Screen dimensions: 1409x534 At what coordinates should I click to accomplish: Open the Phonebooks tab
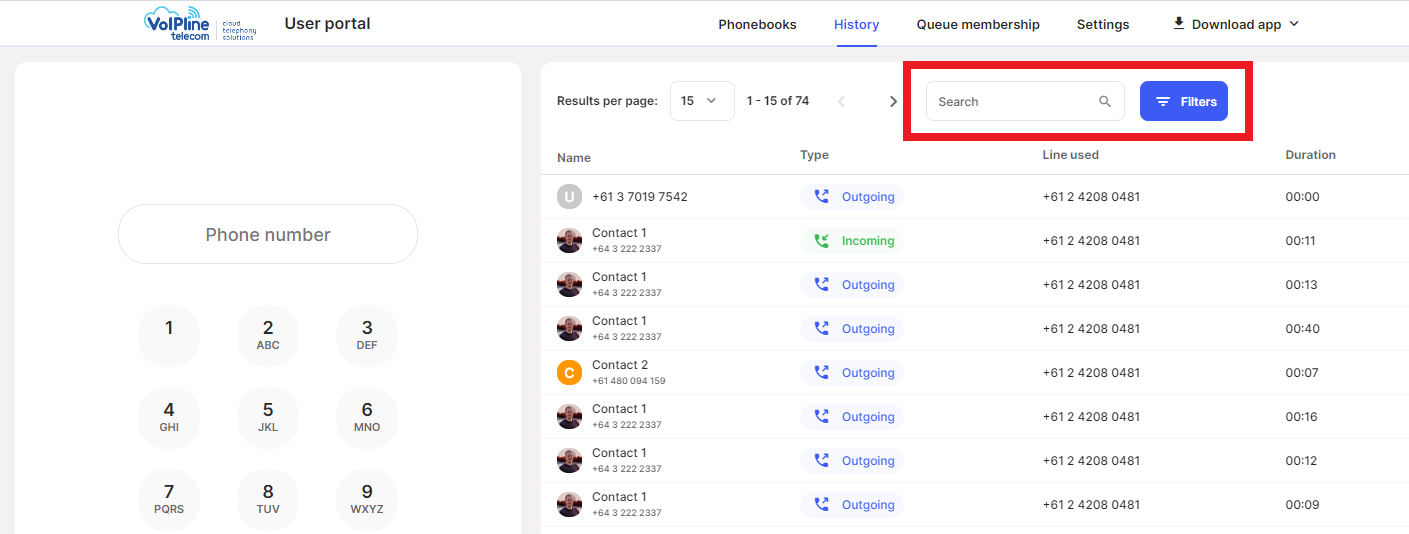click(x=757, y=24)
